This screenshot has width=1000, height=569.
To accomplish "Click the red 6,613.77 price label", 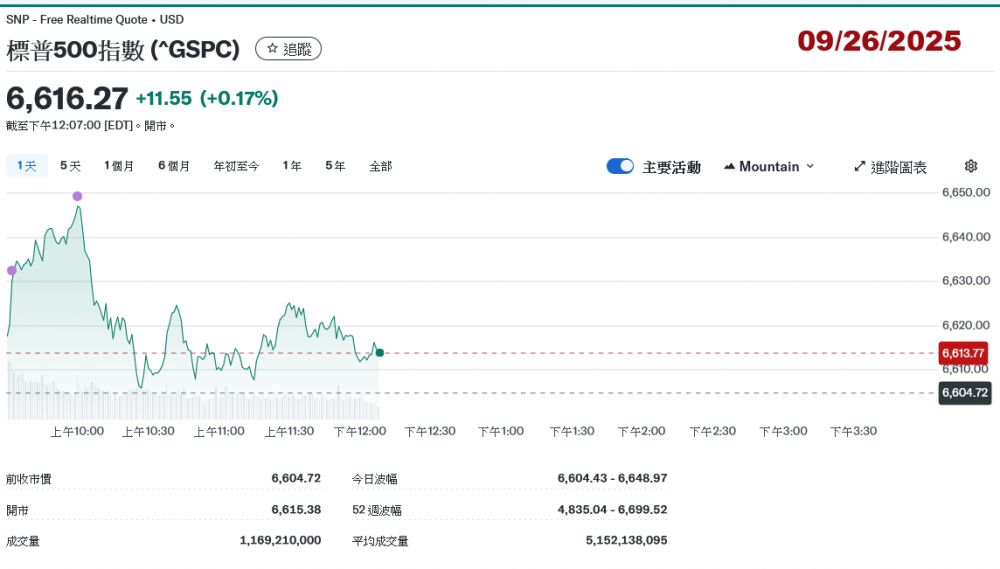I will tap(963, 353).
